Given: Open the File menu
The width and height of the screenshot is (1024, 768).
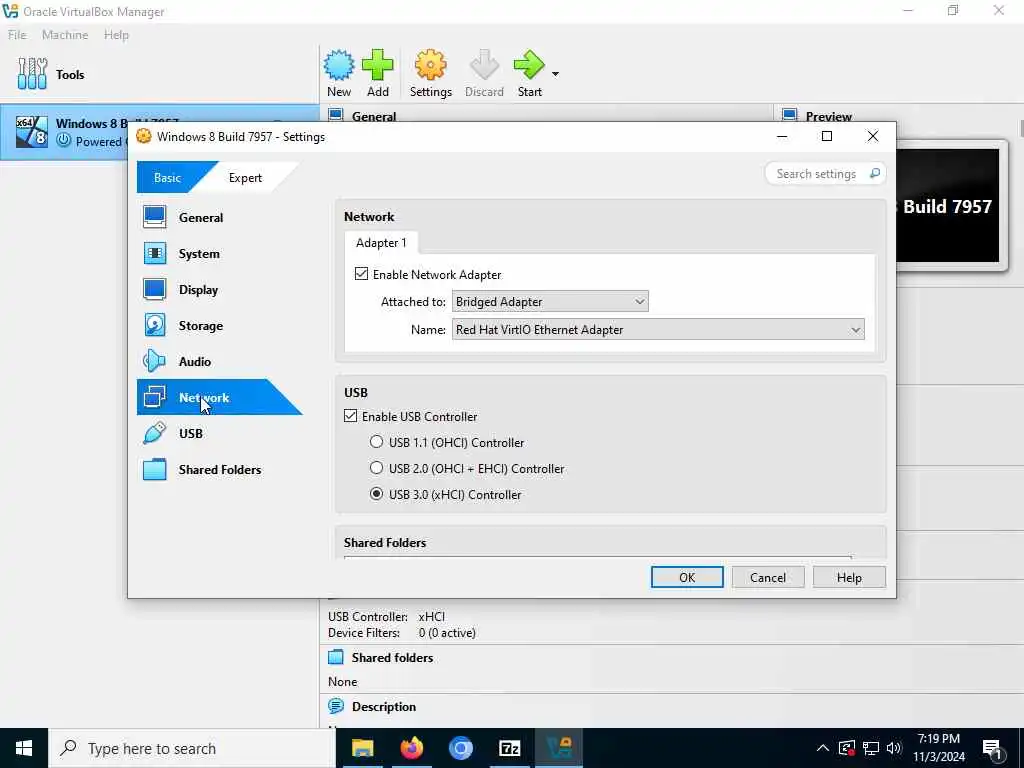Looking at the screenshot, I should point(17,35).
